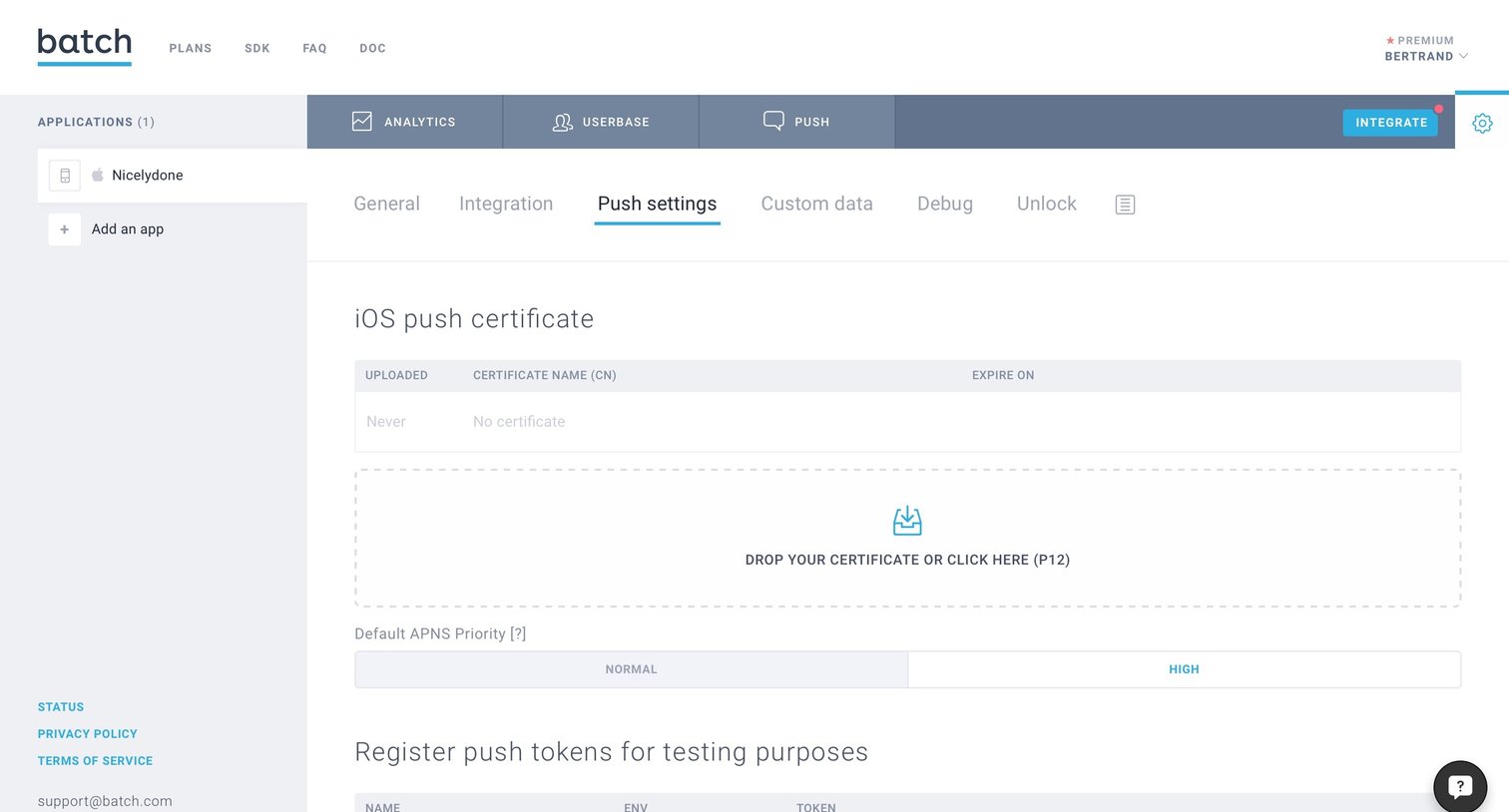Viewport: 1509px width, 812px height.
Task: Click the Applications (1) heading
Action: pyautogui.click(x=96, y=122)
